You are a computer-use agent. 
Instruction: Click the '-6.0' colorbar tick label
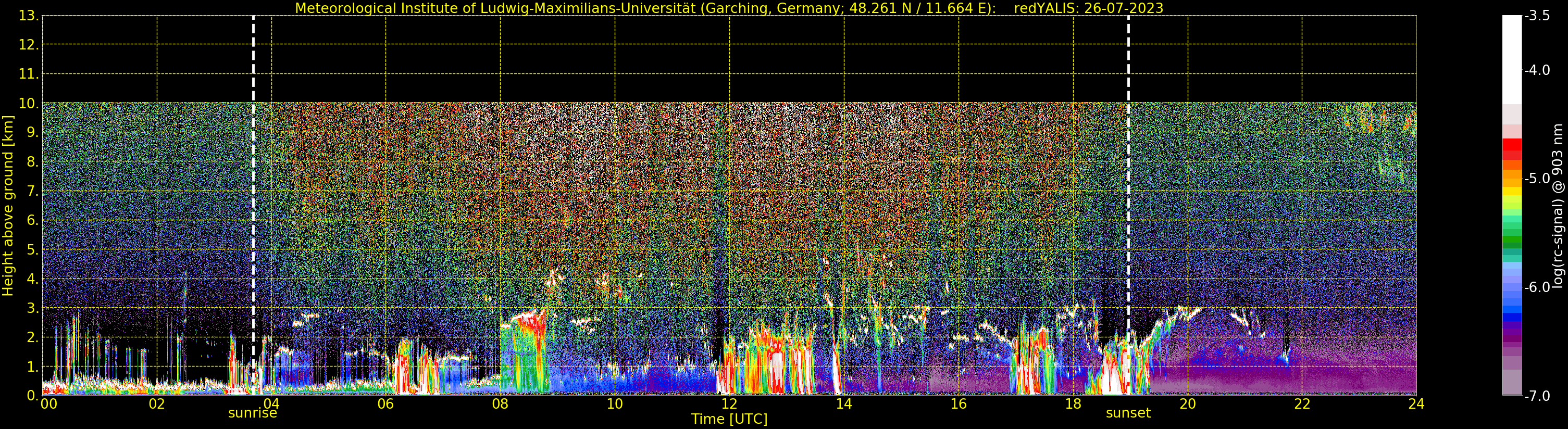[x=1537, y=287]
